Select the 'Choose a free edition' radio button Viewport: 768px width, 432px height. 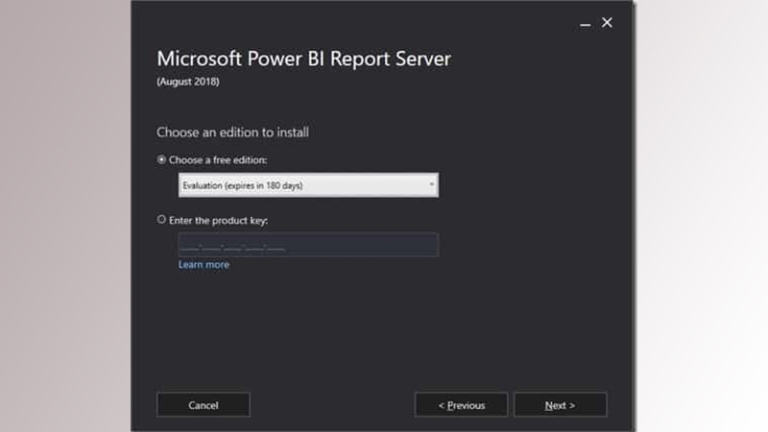(x=161, y=160)
